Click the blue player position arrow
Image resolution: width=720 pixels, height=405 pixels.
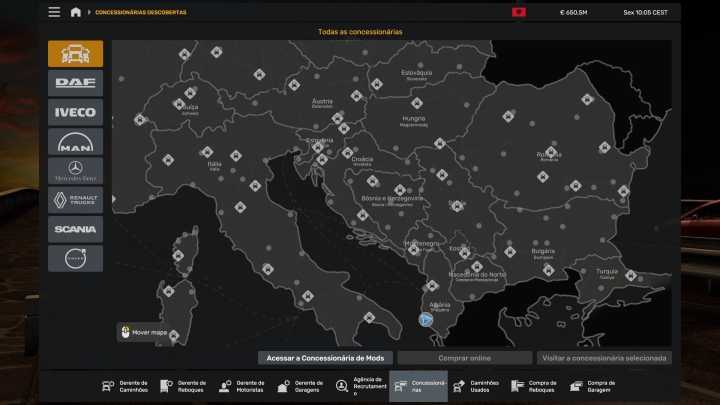click(x=426, y=320)
